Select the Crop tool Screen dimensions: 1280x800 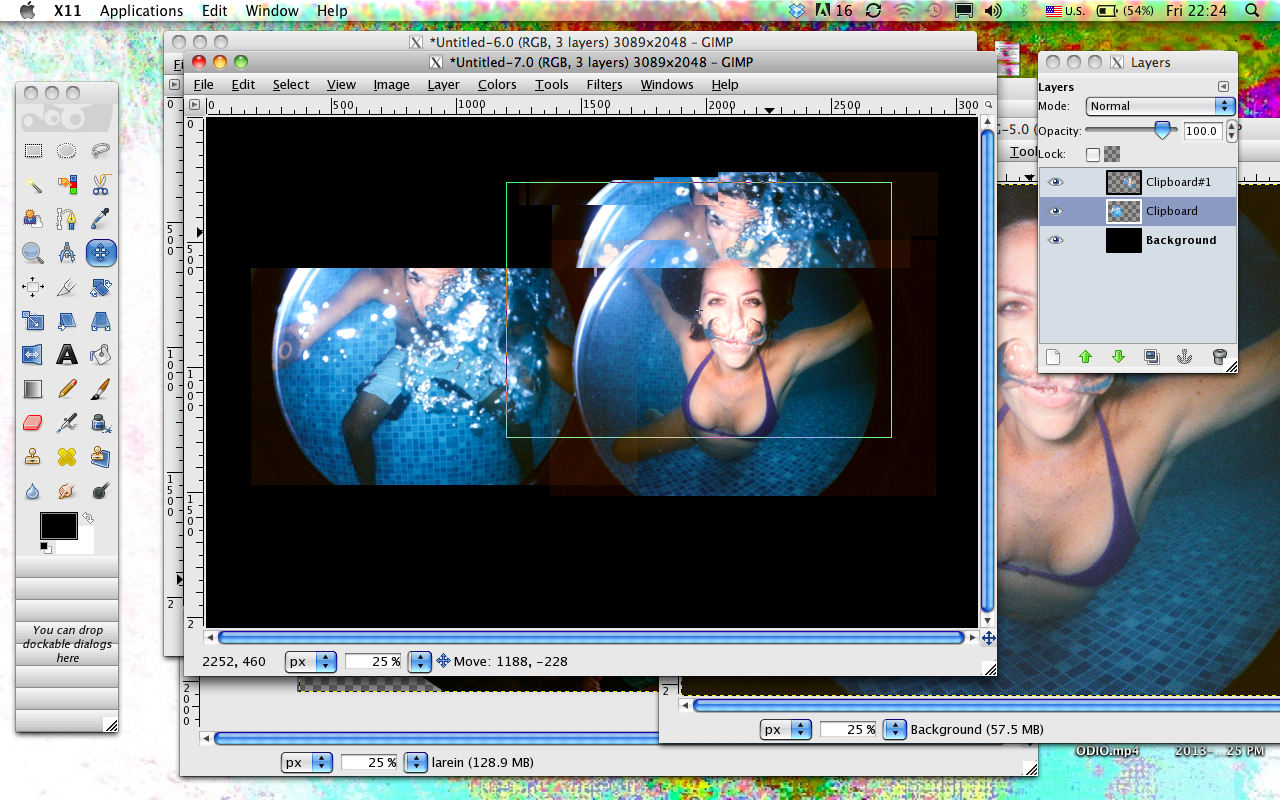67,288
